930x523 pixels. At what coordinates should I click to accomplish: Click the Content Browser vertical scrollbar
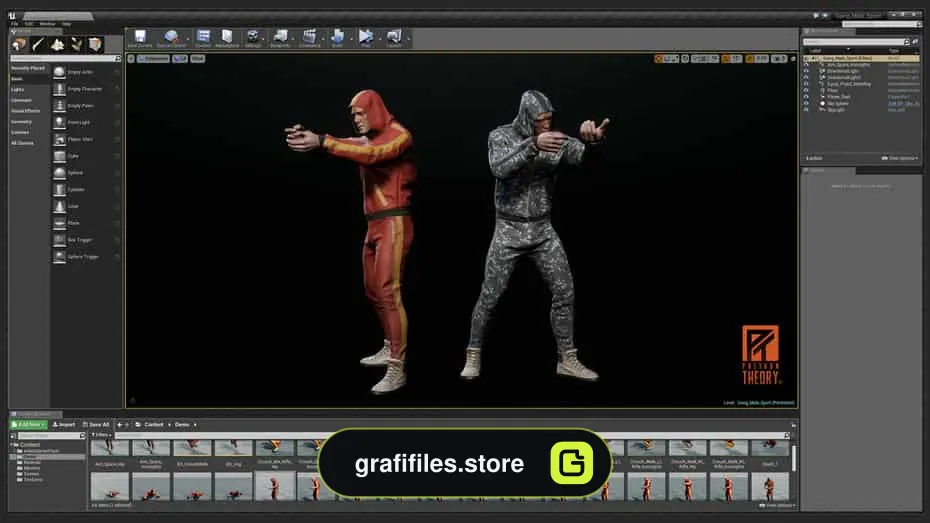click(794, 458)
